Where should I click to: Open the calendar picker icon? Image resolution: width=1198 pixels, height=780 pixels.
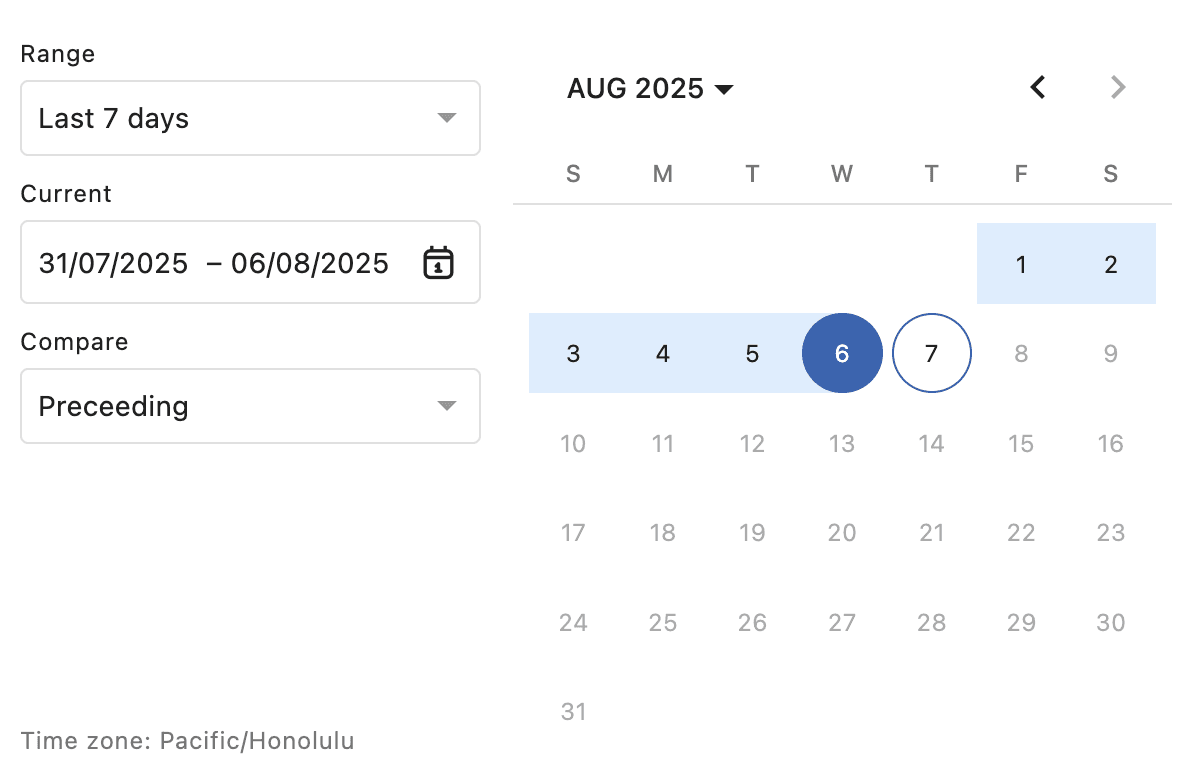pos(438,263)
